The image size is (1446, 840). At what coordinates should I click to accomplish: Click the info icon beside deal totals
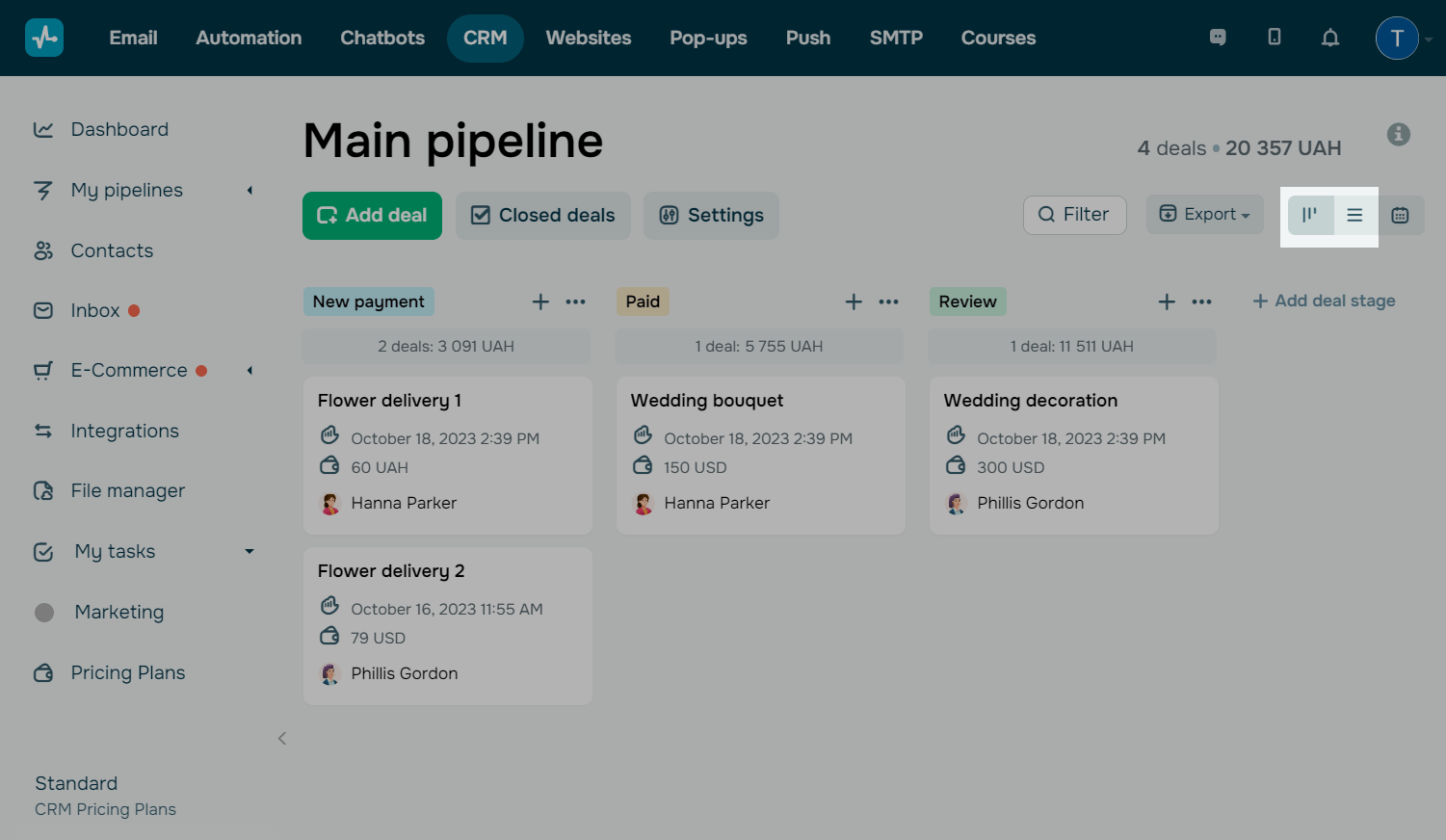(x=1398, y=135)
